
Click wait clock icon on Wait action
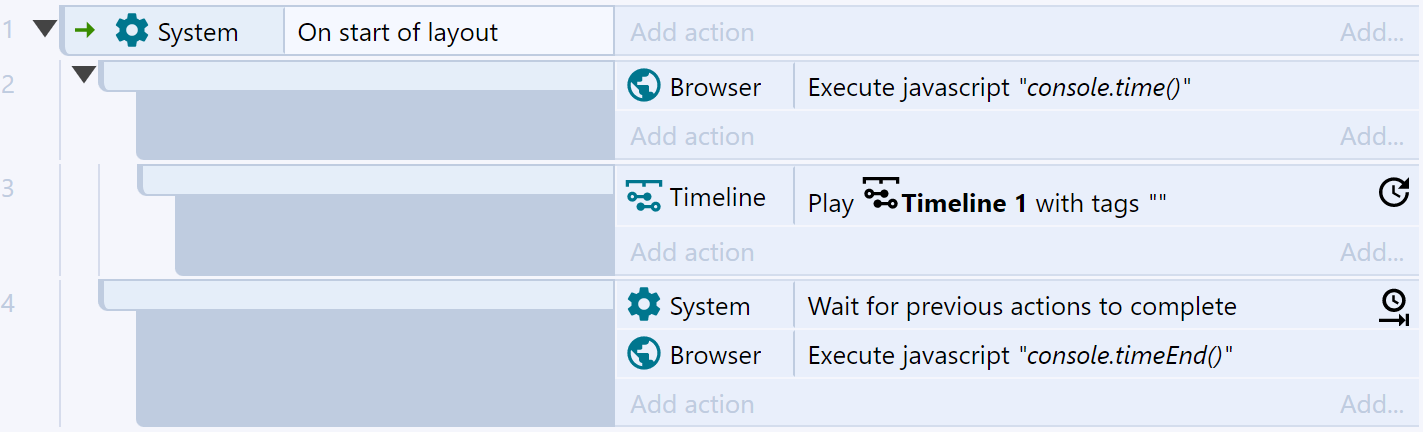pyautogui.click(x=1394, y=307)
